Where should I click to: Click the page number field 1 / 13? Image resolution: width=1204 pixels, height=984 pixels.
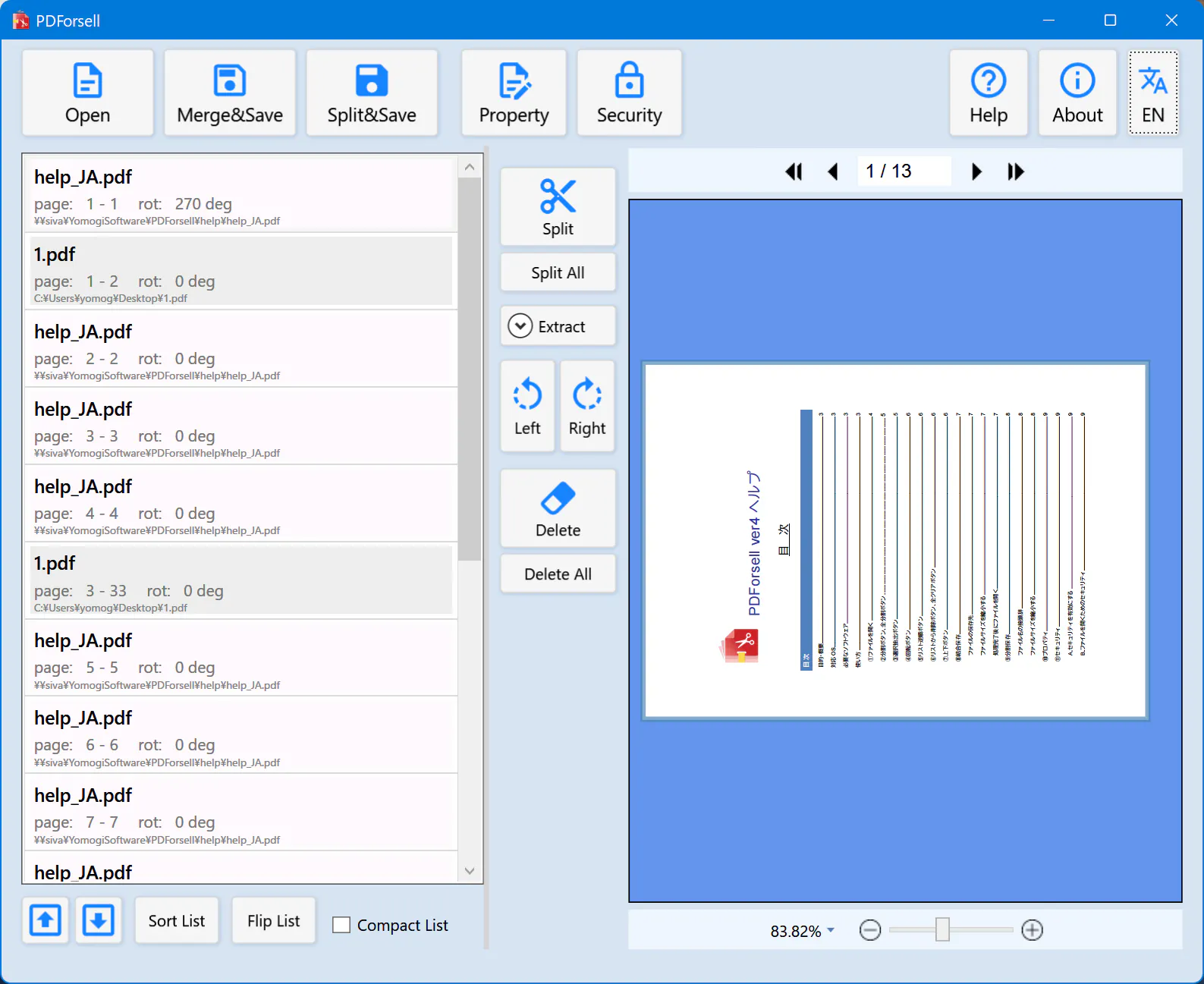click(904, 171)
